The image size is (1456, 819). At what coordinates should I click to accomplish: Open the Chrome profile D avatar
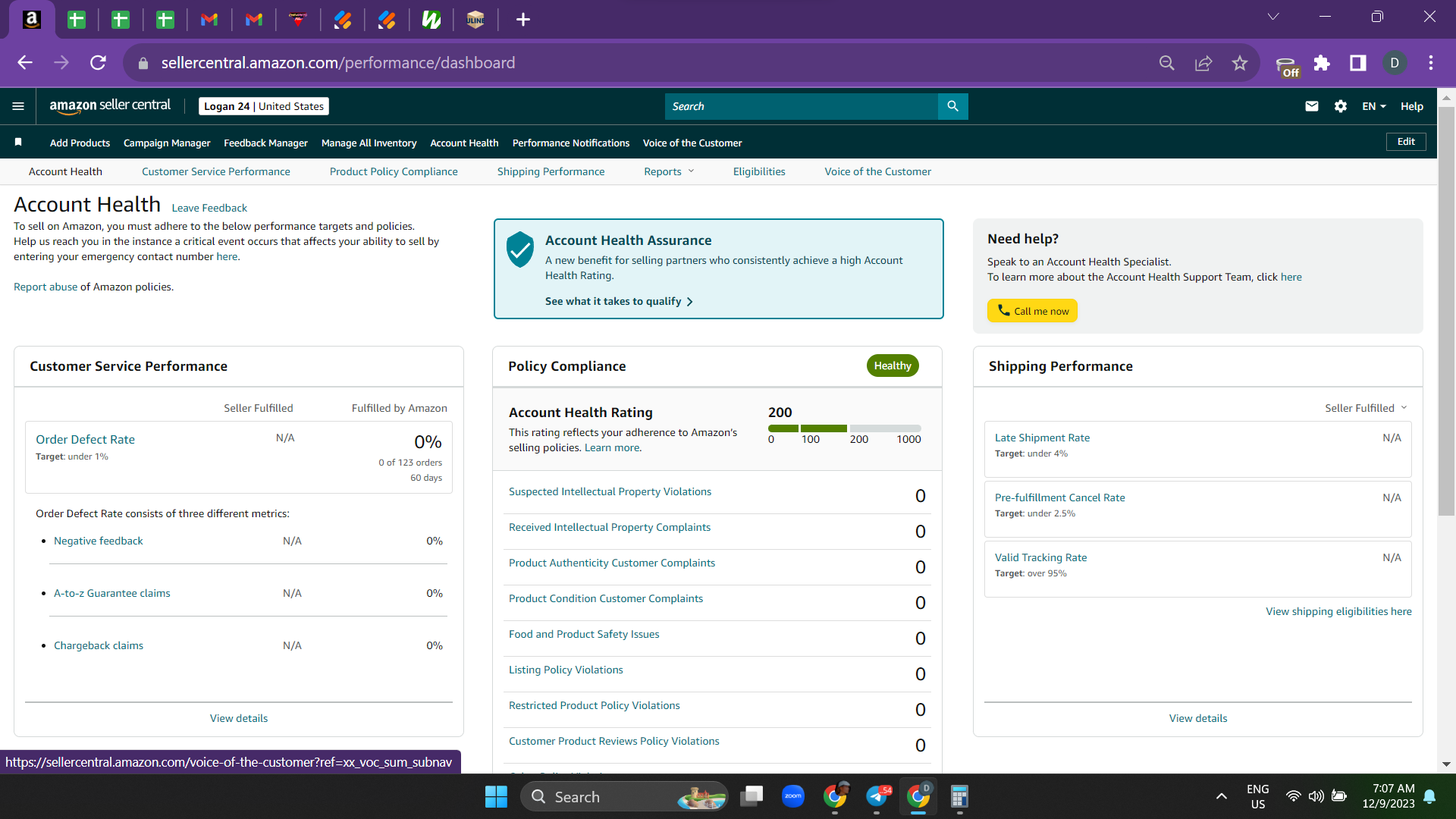1395,63
